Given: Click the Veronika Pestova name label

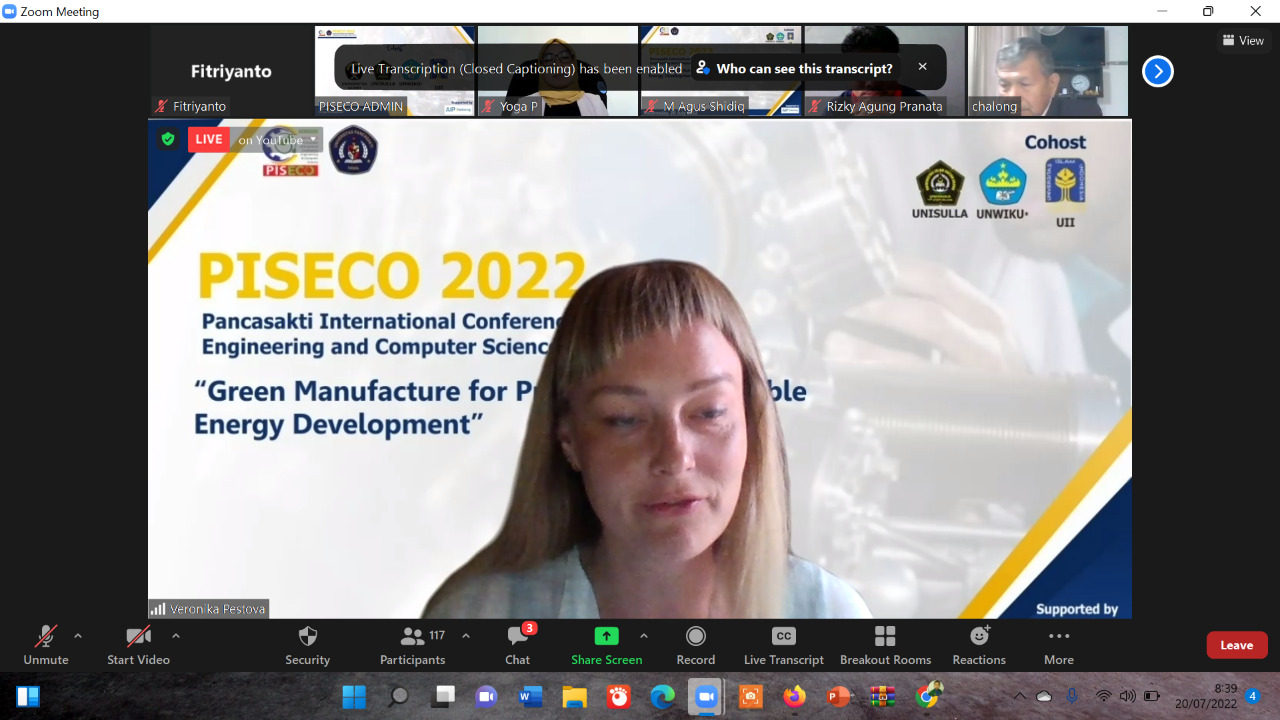Looking at the screenshot, I should pos(209,608).
